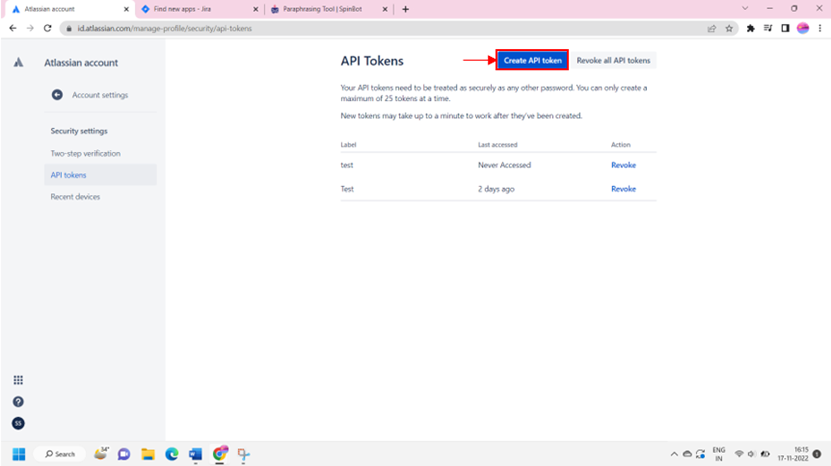The image size is (831, 466).
Task: Click the 'Security settings' sidebar heading
Action: [79, 131]
